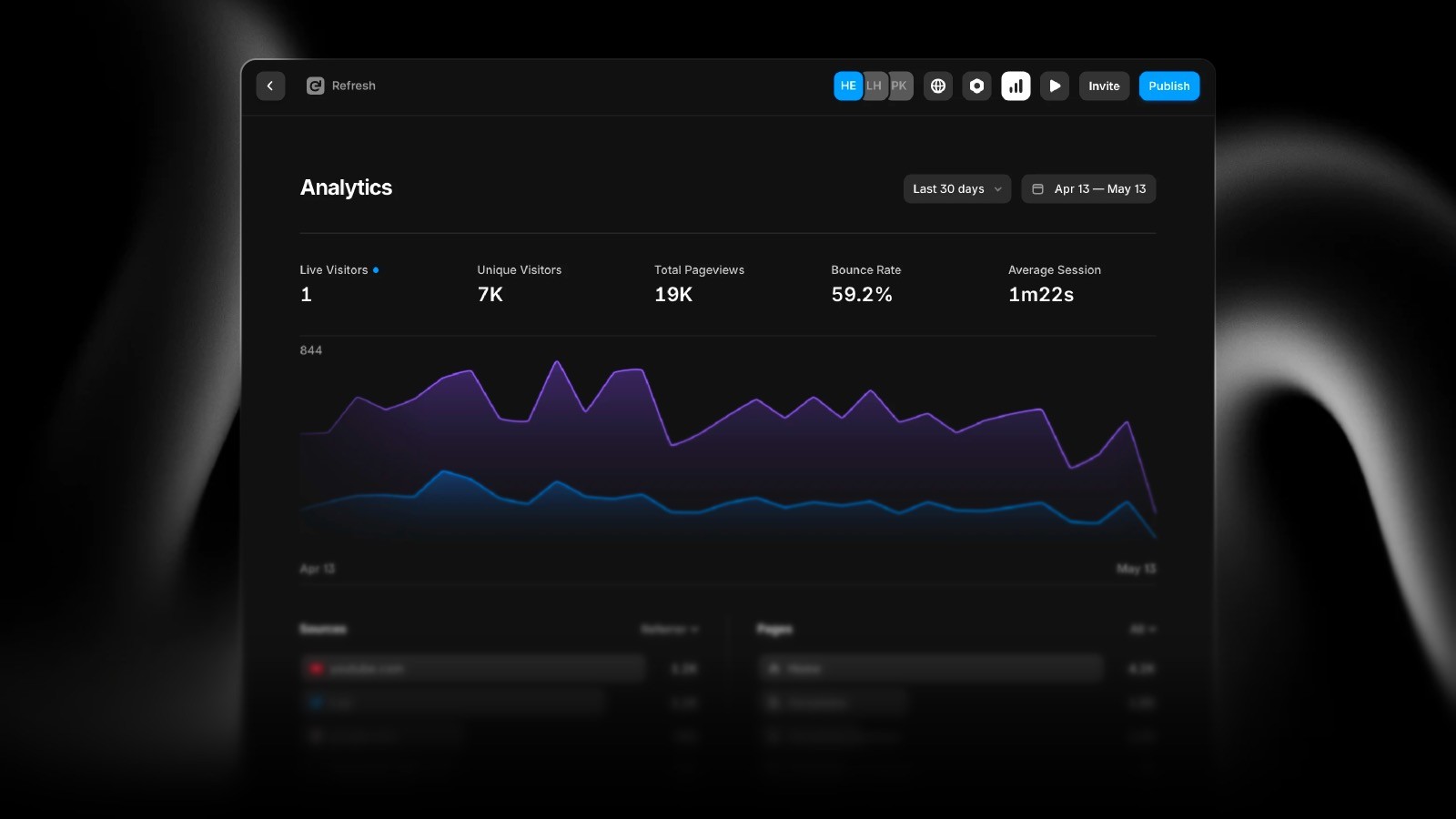The image size is (1456, 819).
Task: Open the Referrer dropdown in Sources
Action: tap(670, 629)
